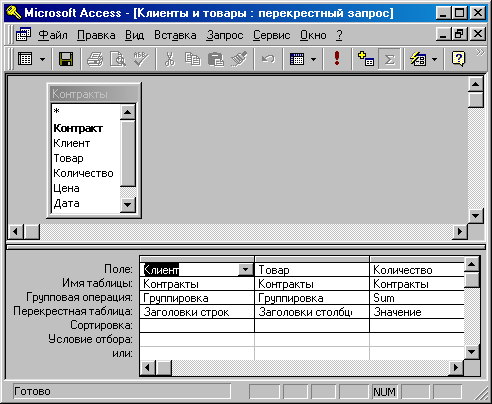Click the Sum group operation cell

417,298
